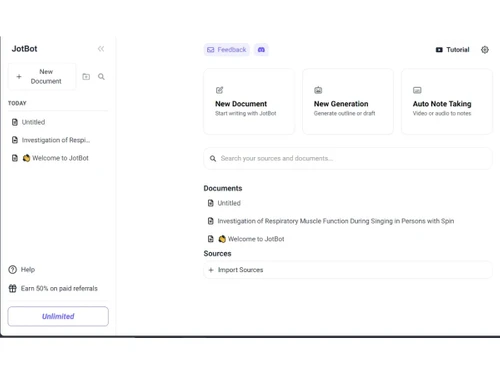The height and width of the screenshot is (375, 500).
Task: Start a New Document from the card
Action: 249,102
